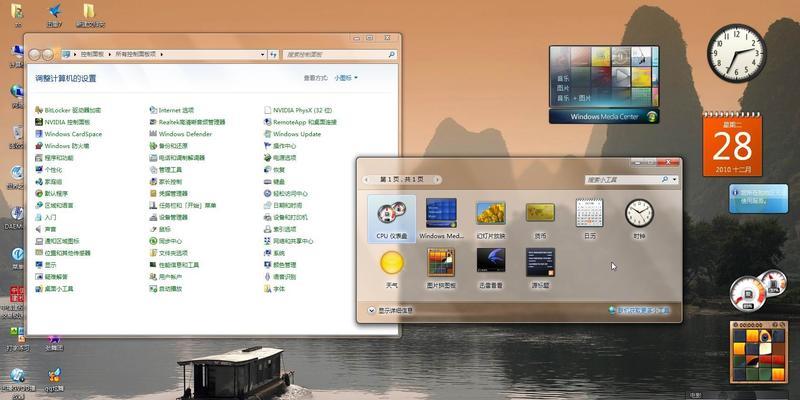Open Windows Defender item

point(180,134)
